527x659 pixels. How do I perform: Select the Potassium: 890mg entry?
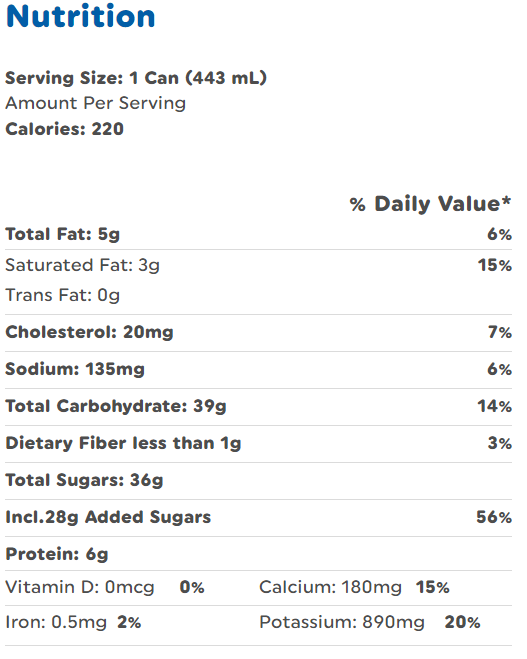342,622
